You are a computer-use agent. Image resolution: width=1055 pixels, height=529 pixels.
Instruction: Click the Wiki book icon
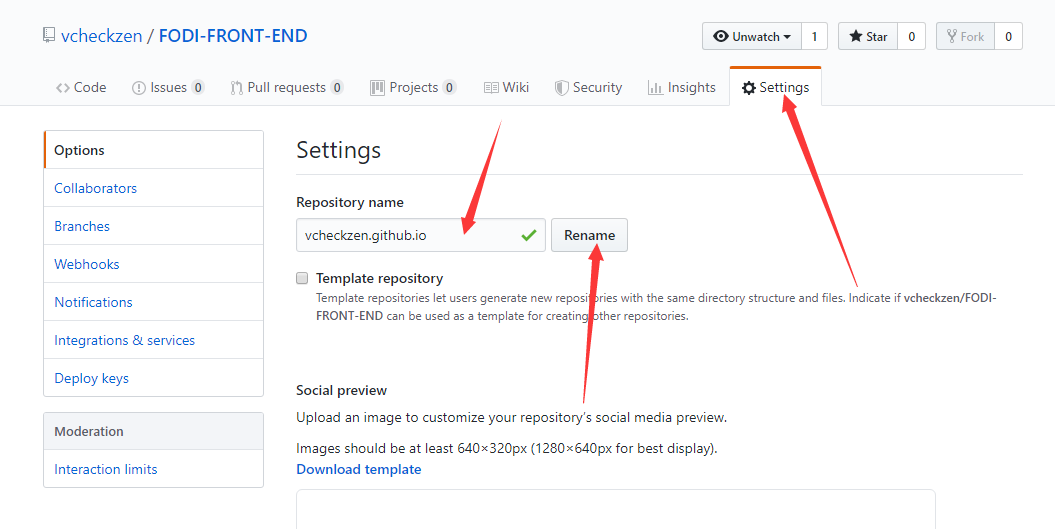pyautogui.click(x=491, y=88)
